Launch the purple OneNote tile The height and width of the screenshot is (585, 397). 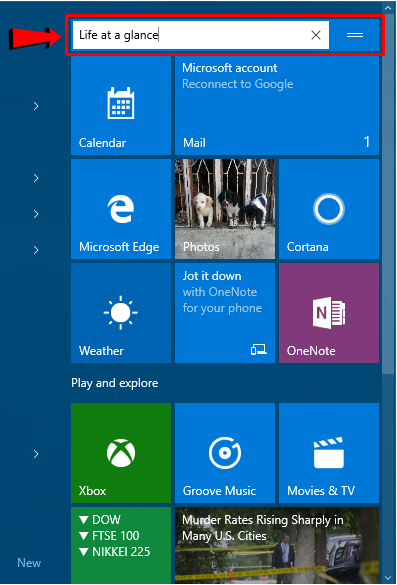(329, 313)
